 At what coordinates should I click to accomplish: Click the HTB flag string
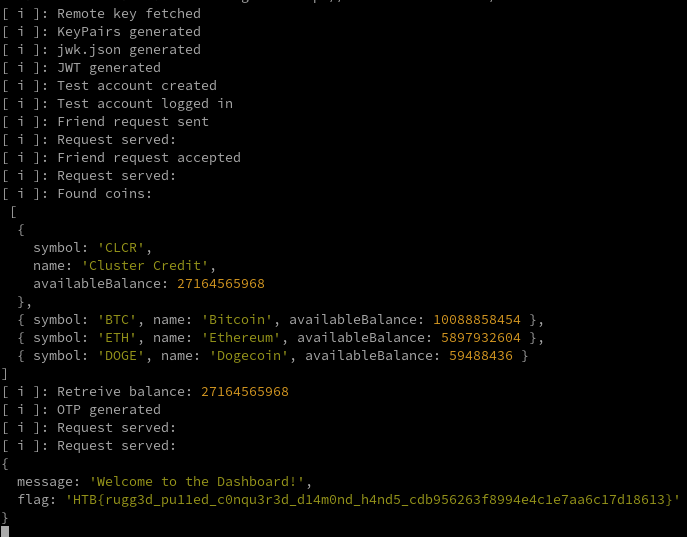coord(372,499)
